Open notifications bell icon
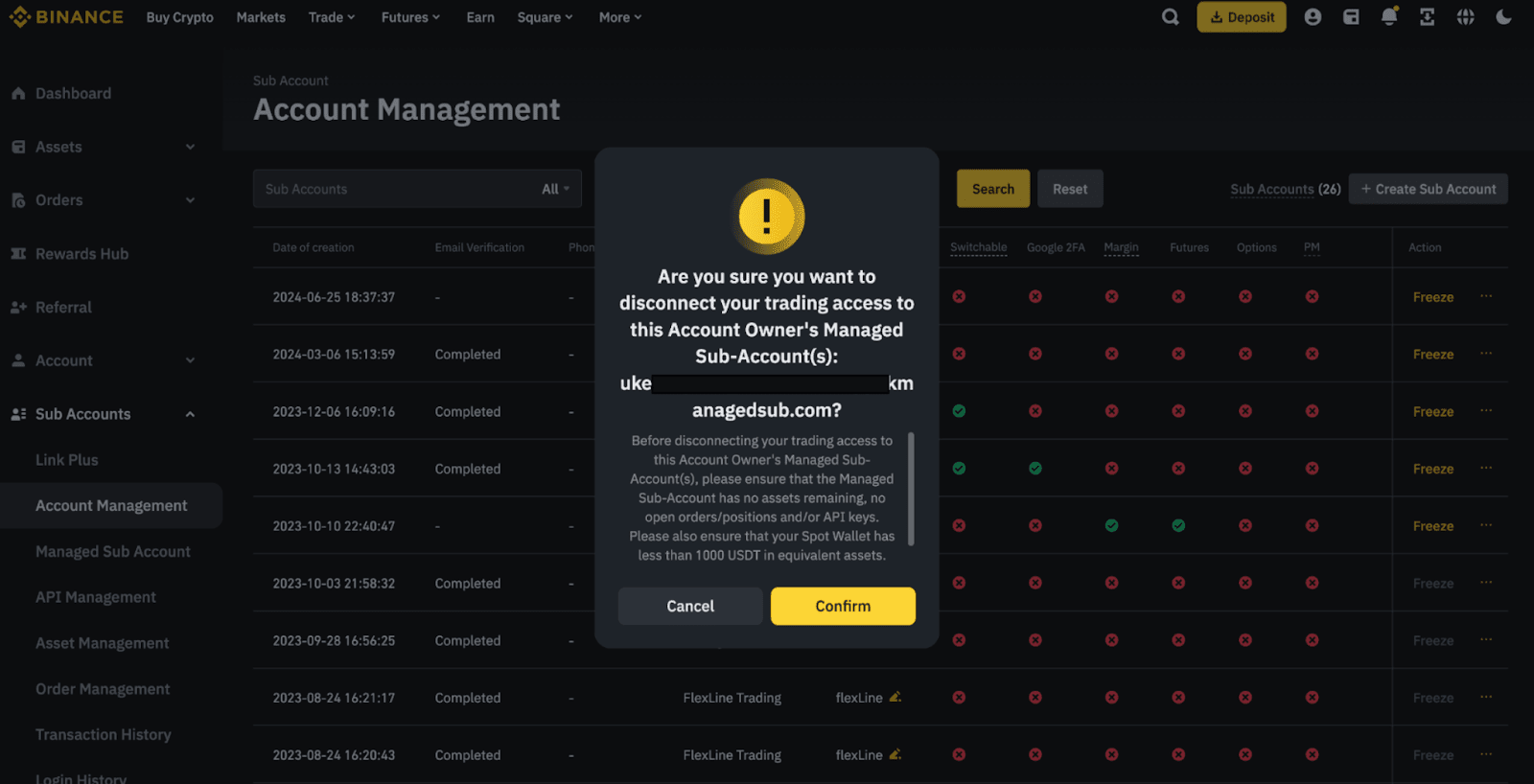This screenshot has height=784, width=1534. click(x=1389, y=17)
